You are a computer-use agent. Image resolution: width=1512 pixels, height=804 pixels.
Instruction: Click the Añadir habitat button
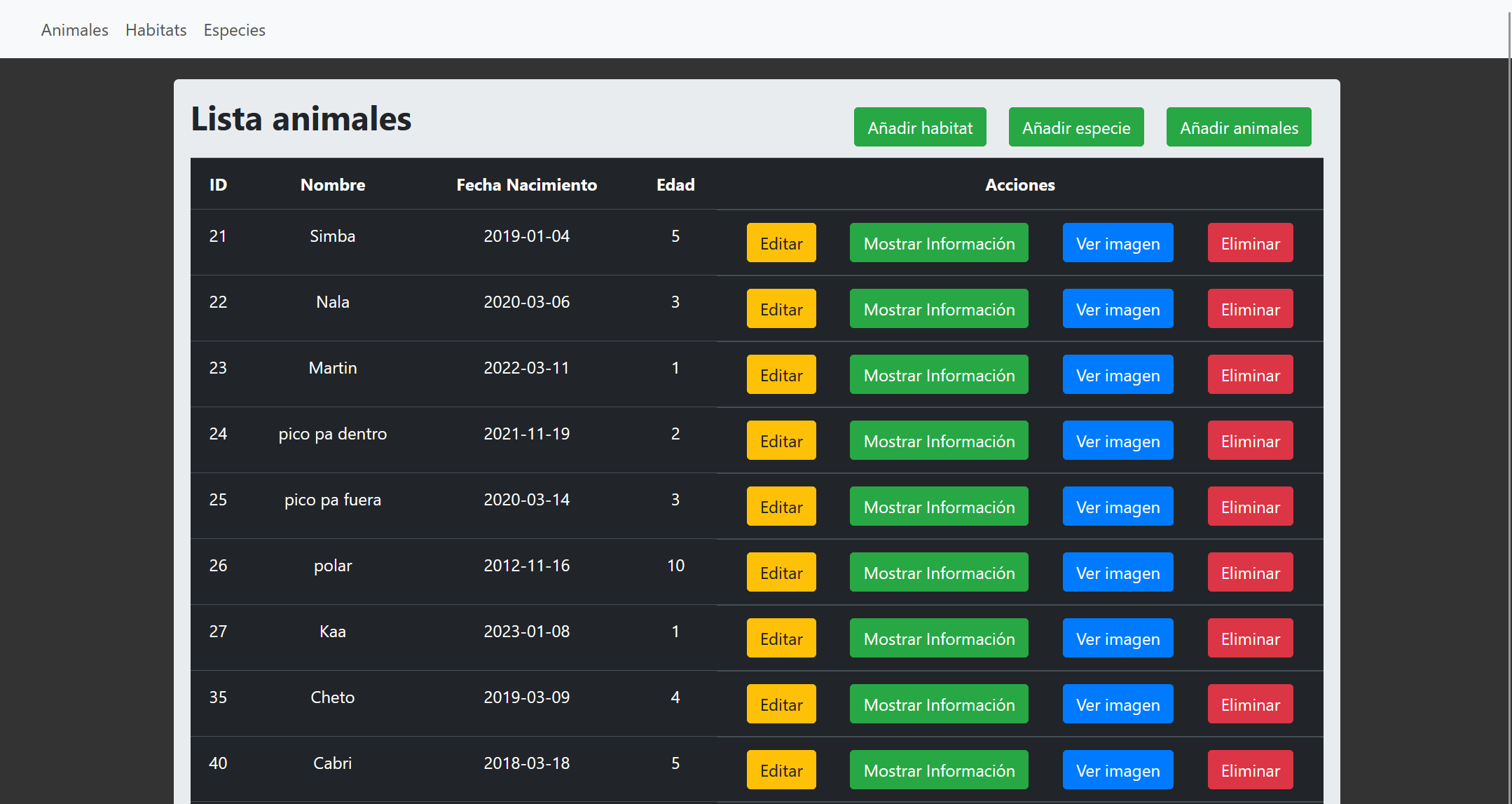pos(919,128)
